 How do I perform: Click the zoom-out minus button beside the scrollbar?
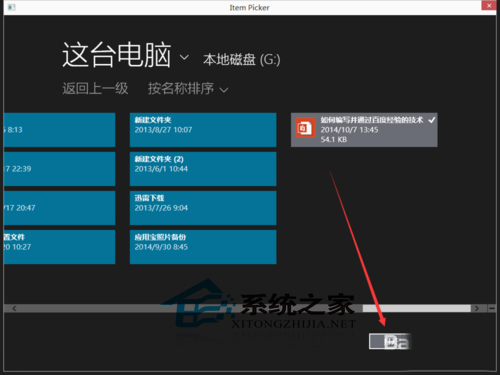pos(492,308)
